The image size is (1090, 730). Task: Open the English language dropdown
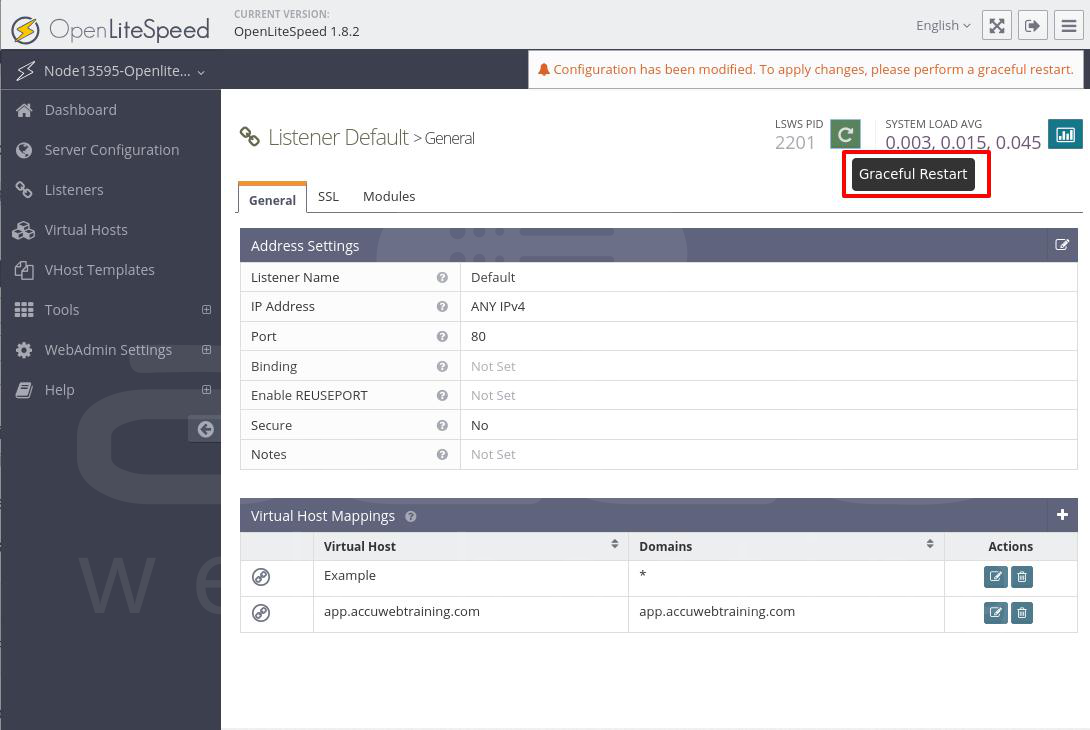[943, 26]
